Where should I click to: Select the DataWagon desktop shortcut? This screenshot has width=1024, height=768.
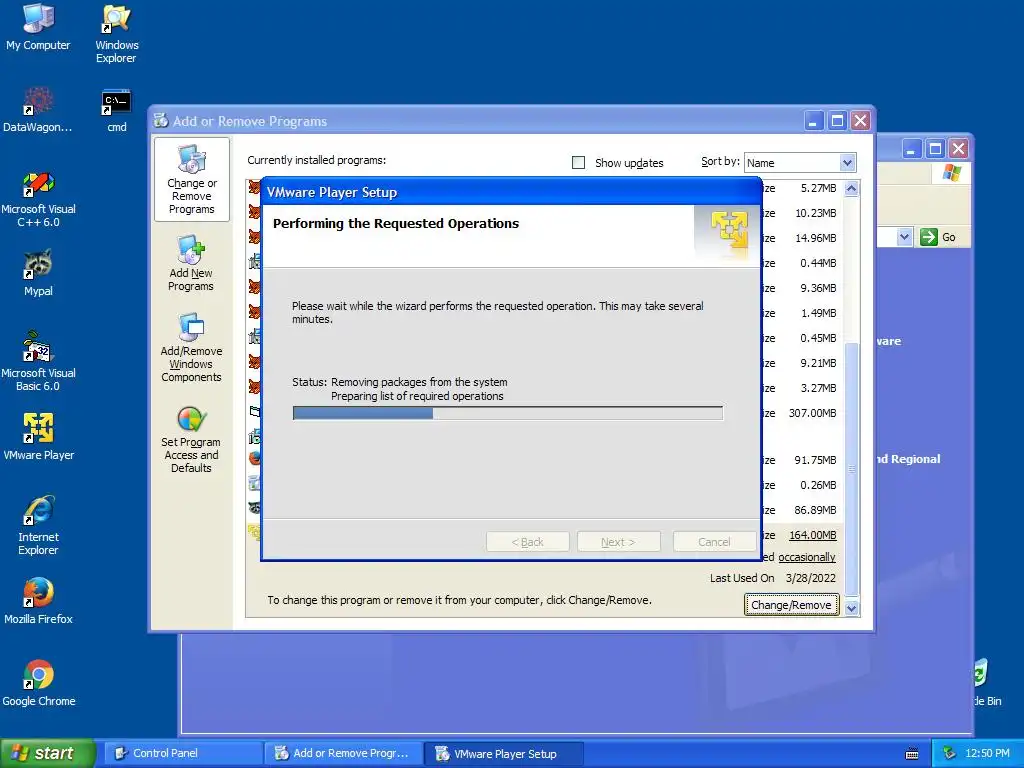point(38,108)
